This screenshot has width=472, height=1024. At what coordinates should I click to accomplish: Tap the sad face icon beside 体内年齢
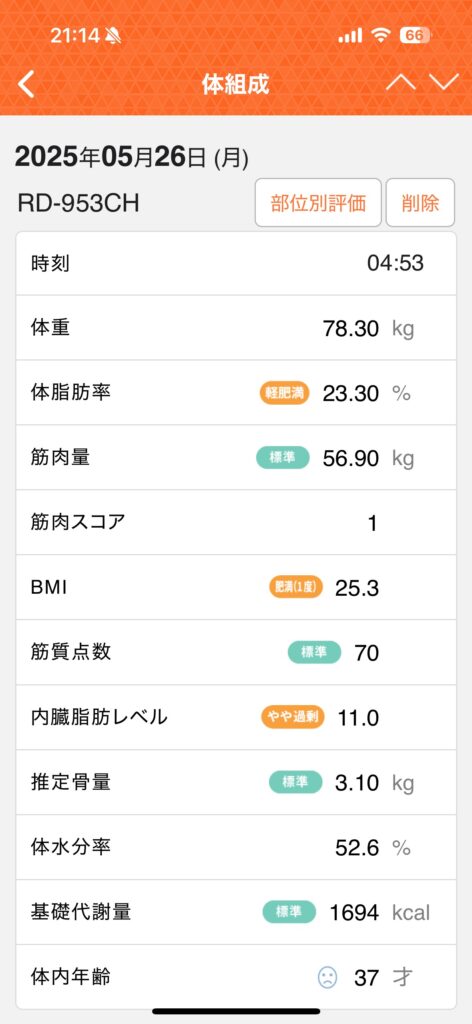pyautogui.click(x=327, y=977)
